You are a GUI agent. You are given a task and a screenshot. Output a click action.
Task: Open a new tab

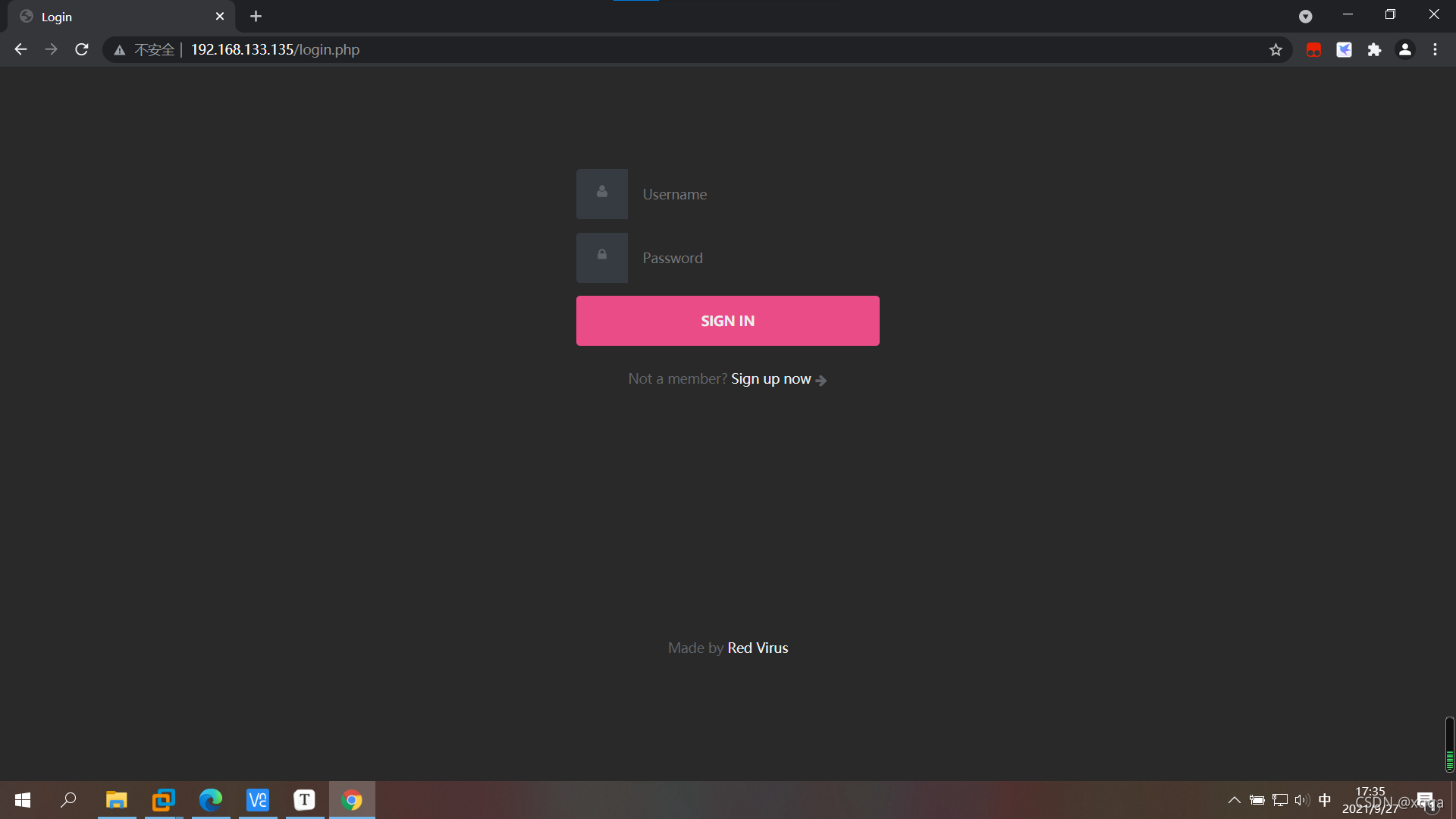[256, 16]
